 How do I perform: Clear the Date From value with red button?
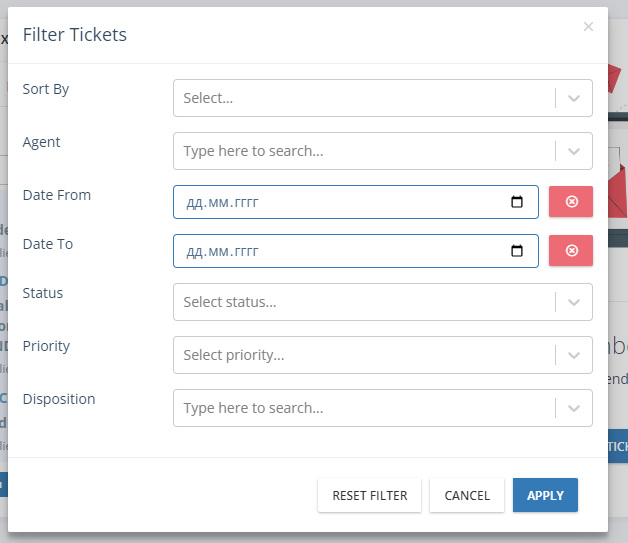[571, 201]
